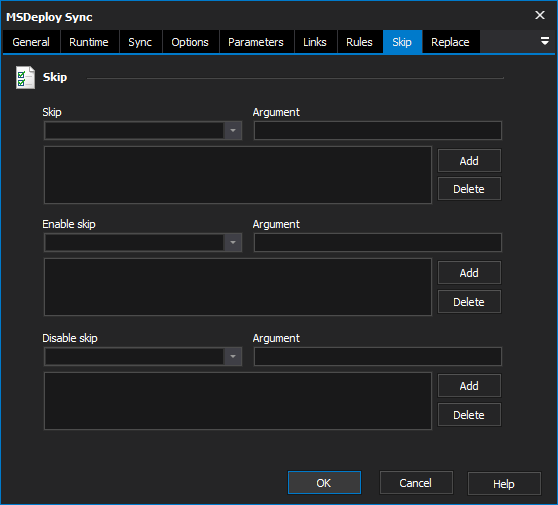Click Delete beside the Skip list

coord(469,189)
